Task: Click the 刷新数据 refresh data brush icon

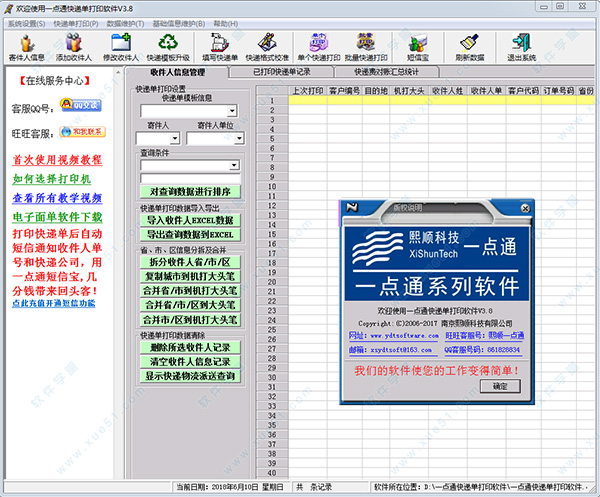Action: (x=470, y=47)
